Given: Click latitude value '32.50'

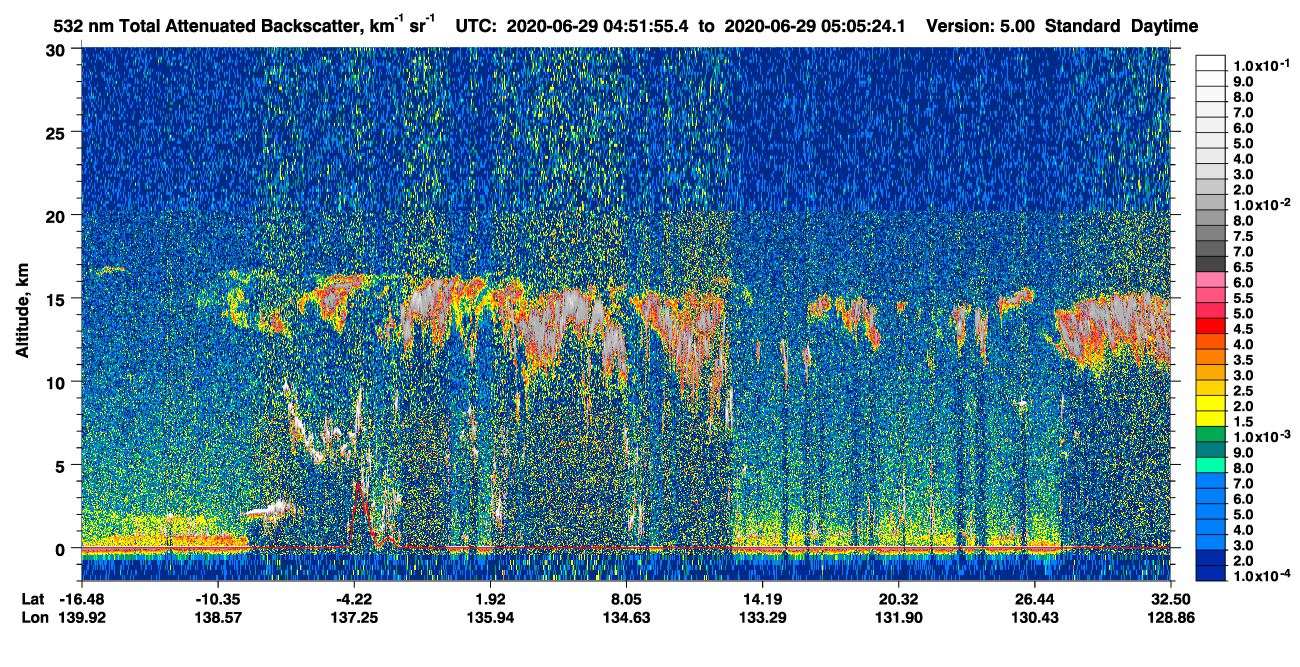Looking at the screenshot, I should pyautogui.click(x=1170, y=599).
